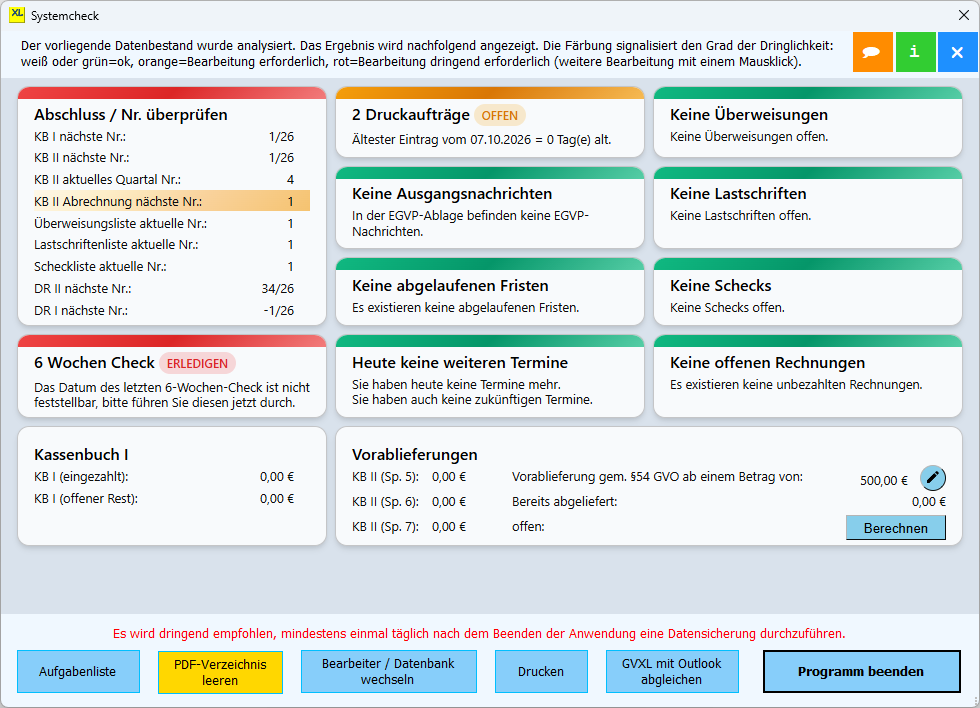Open the green info icon
This screenshot has height=708, width=980.
pos(915,52)
